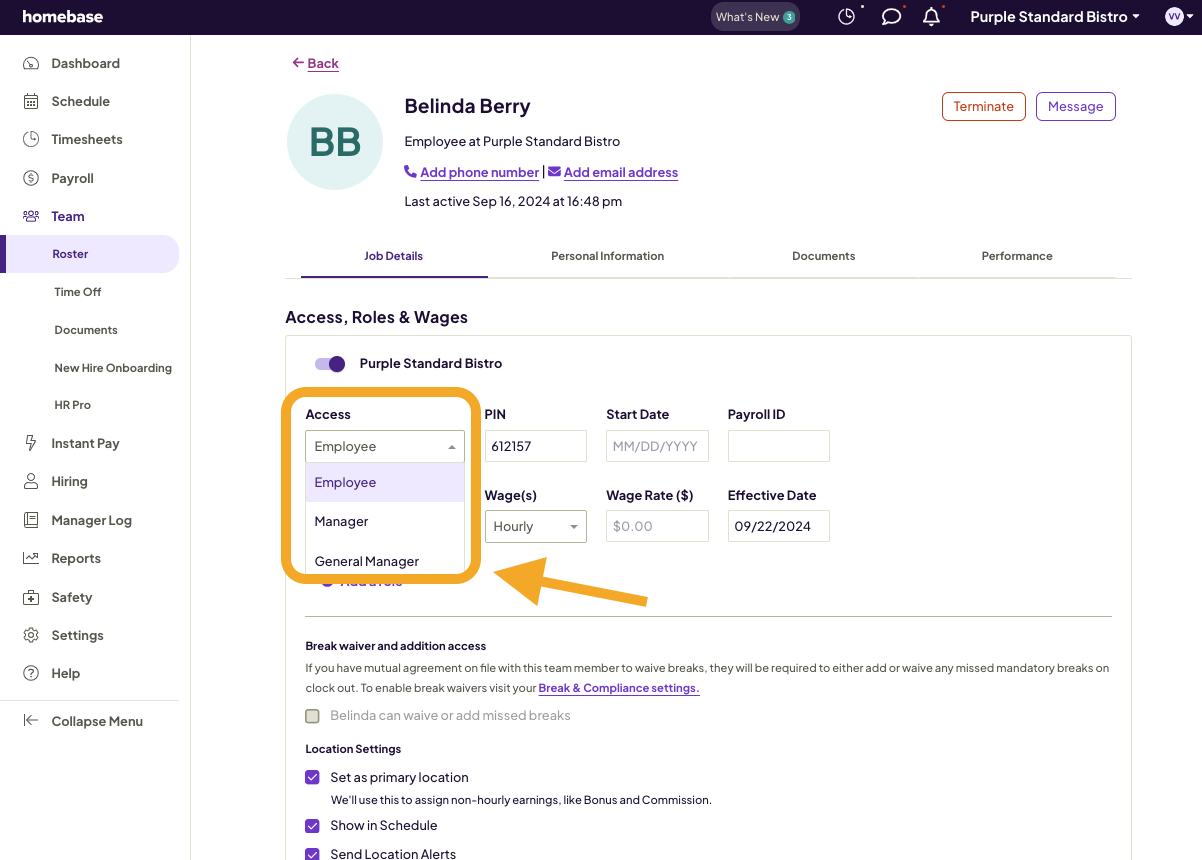The image size is (1202, 860).
Task: Open Break & Compliance settings link
Action: click(x=618, y=688)
